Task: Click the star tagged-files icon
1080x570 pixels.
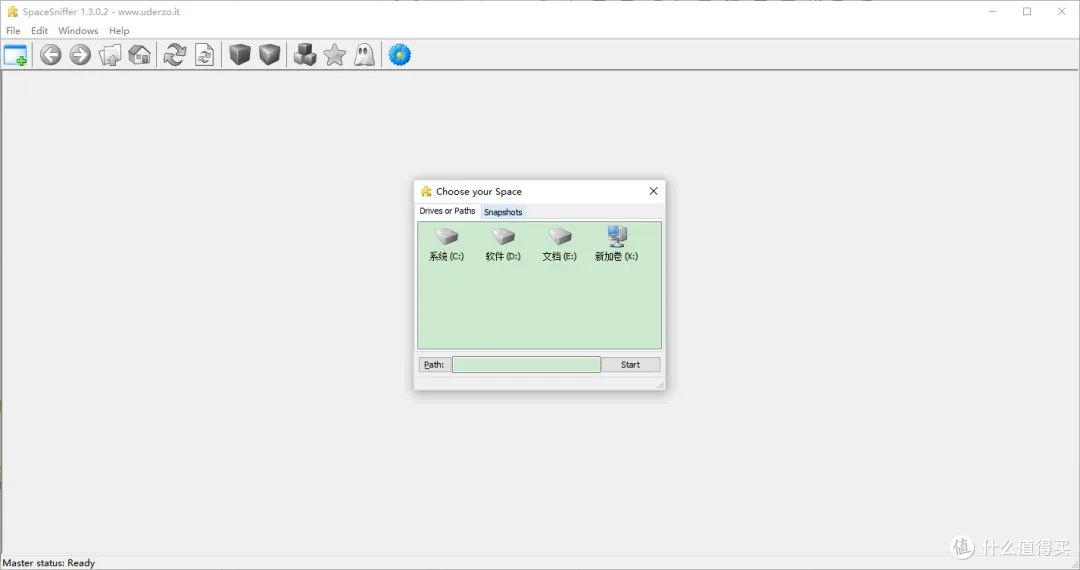Action: 335,55
